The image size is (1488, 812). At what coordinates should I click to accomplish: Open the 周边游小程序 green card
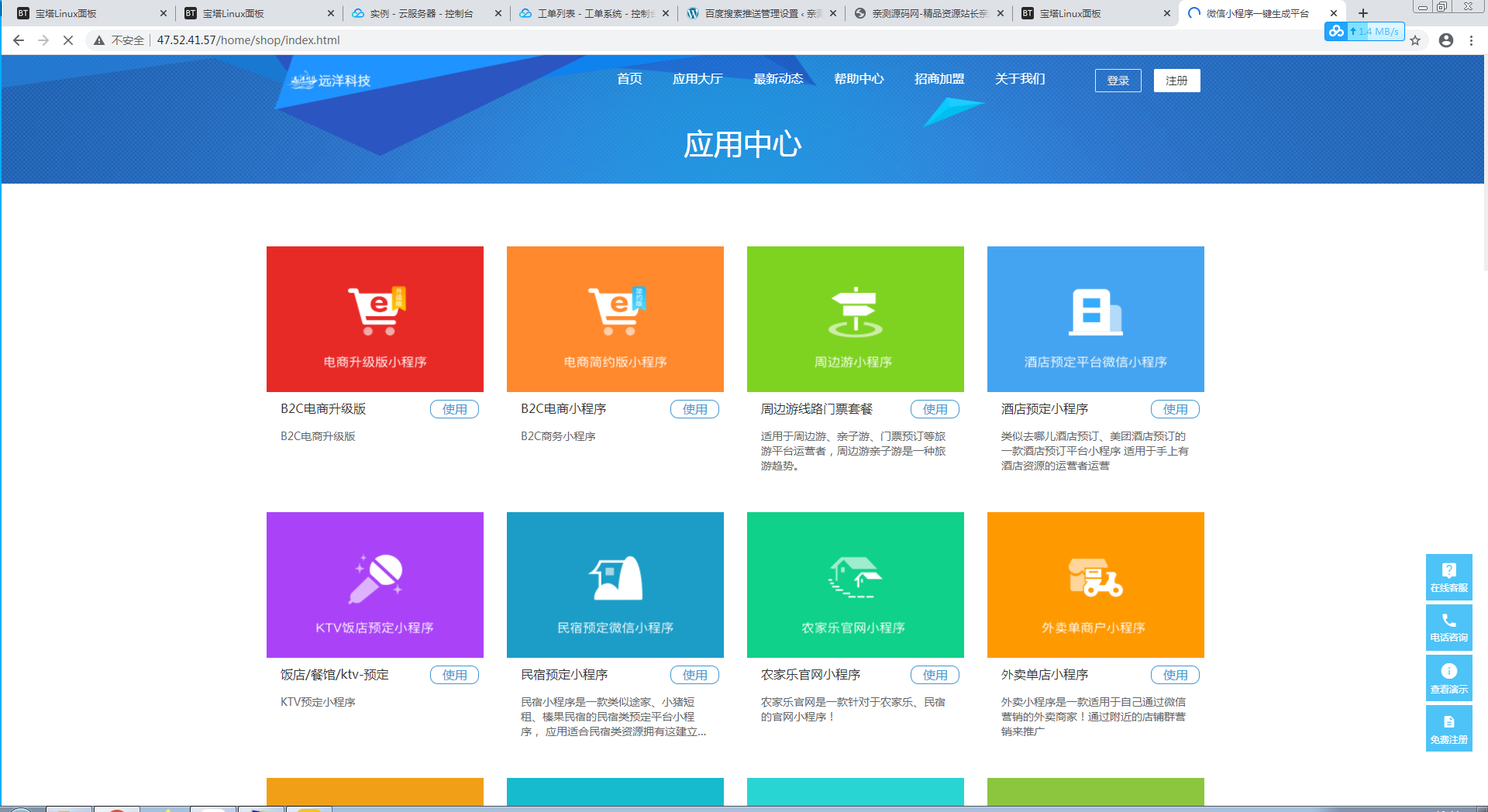coord(856,319)
